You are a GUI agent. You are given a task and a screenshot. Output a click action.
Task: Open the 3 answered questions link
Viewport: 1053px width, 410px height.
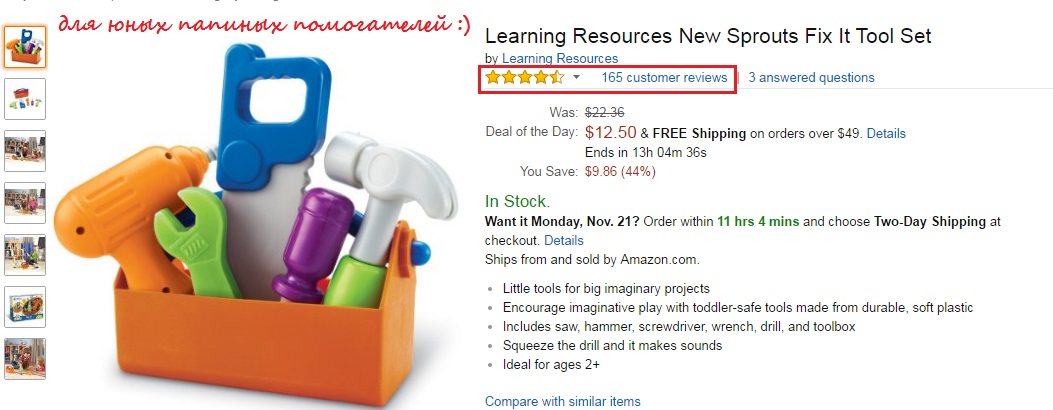click(x=811, y=77)
